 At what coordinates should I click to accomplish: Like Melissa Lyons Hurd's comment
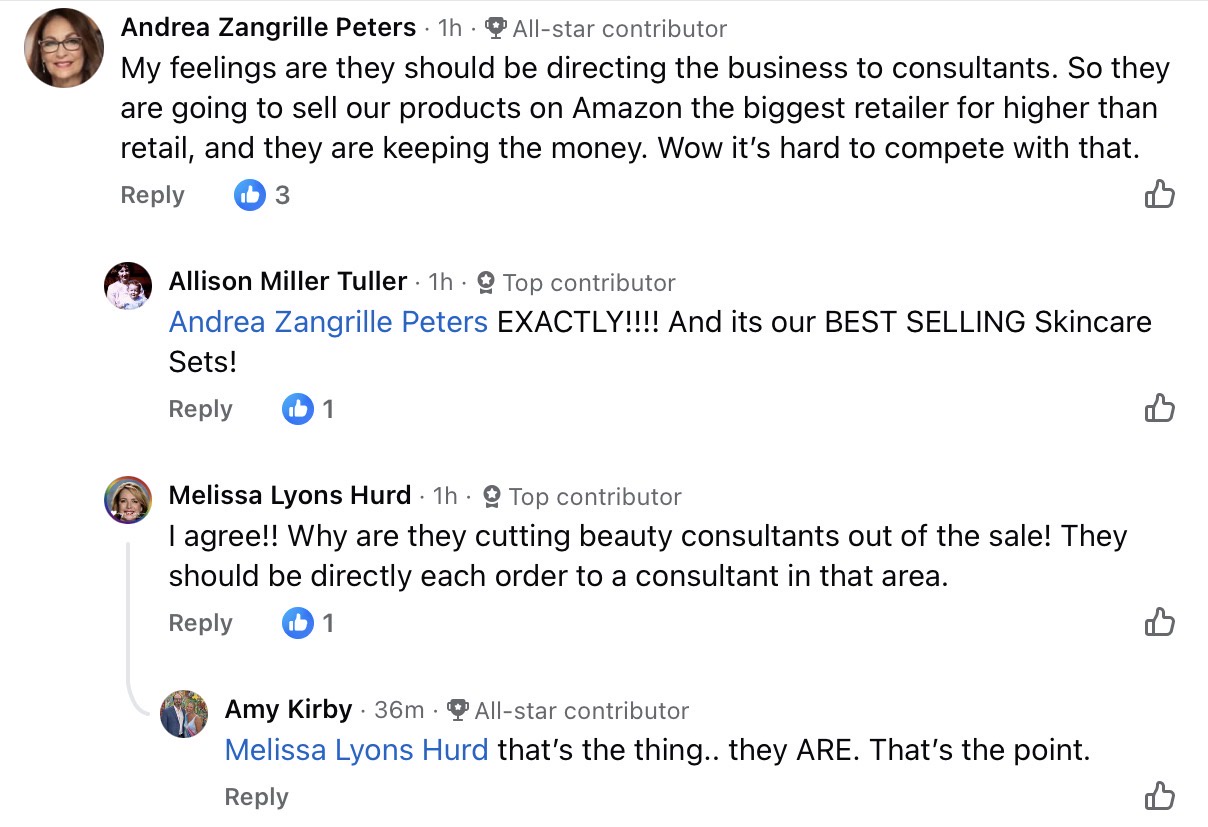tap(1159, 622)
